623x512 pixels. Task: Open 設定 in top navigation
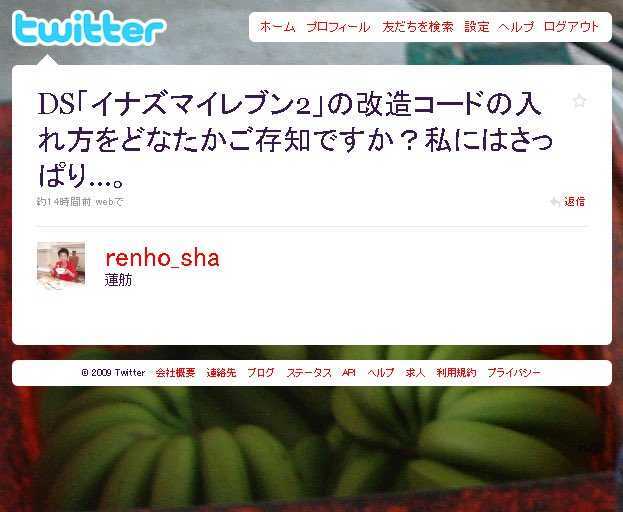tap(477, 27)
